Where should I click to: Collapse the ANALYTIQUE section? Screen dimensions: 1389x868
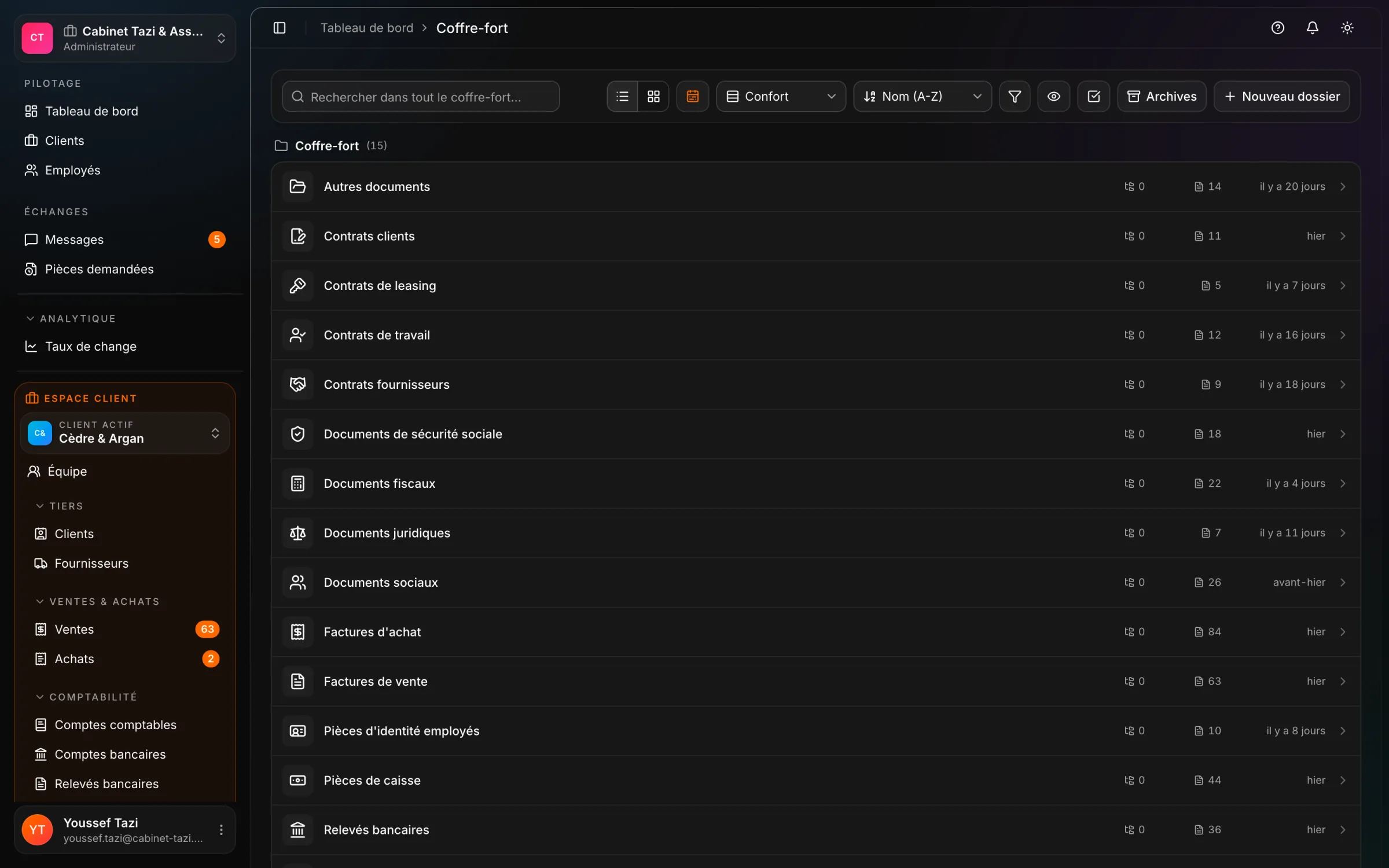coord(71,319)
